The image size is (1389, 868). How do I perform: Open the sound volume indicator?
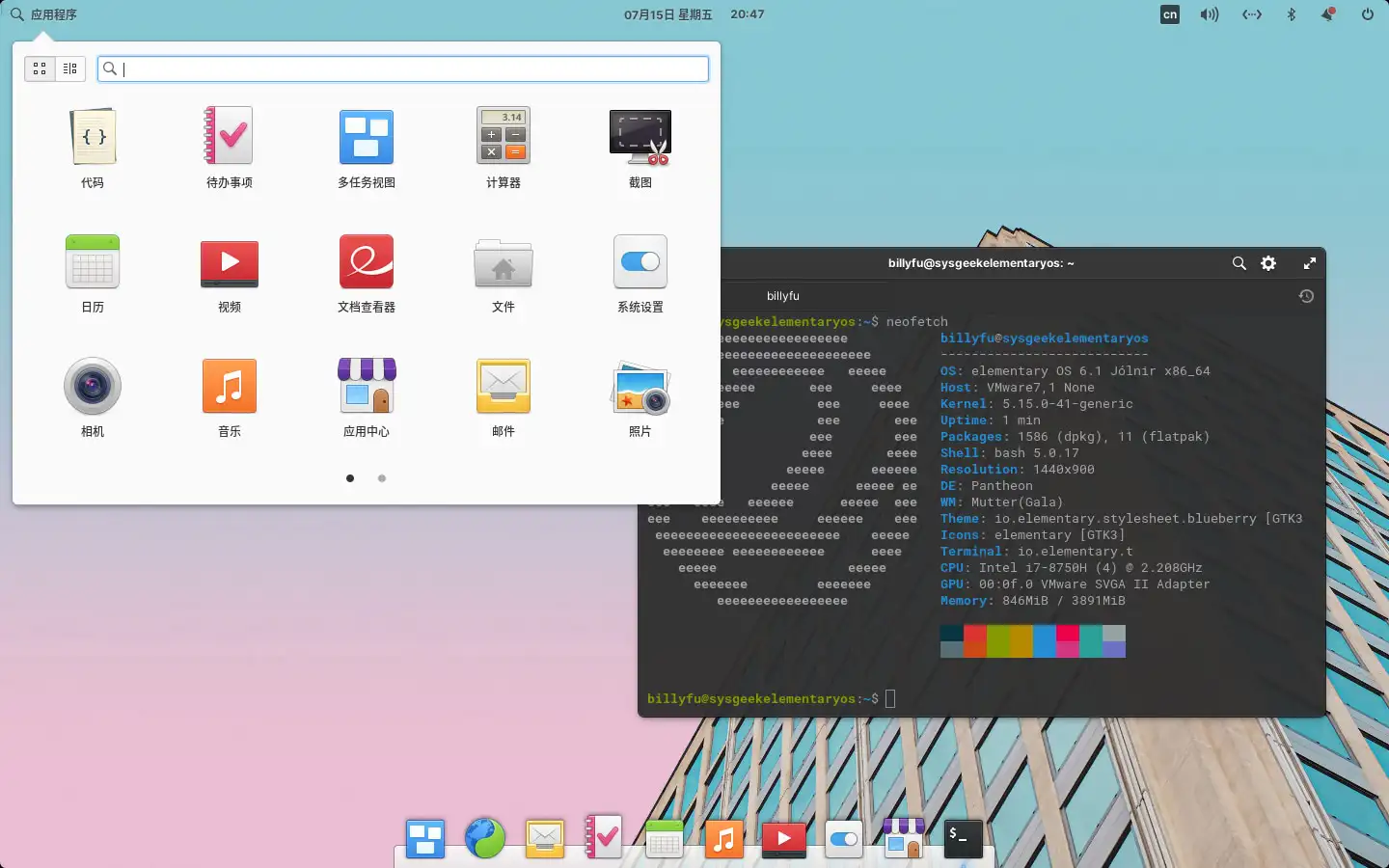1210,14
